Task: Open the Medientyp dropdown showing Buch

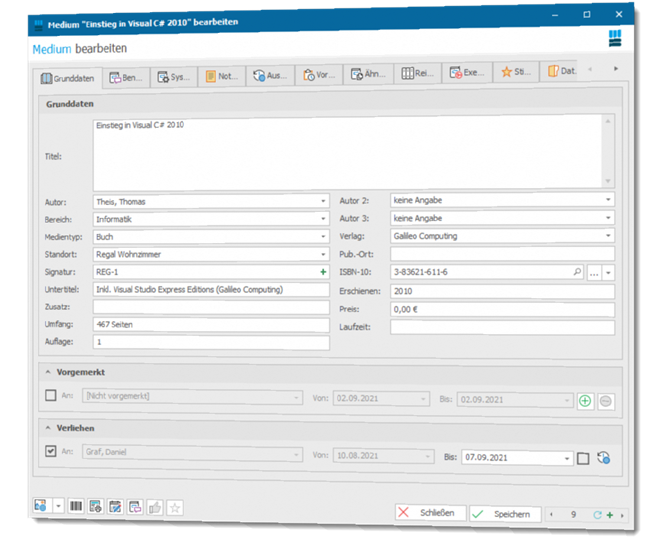Action: [x=323, y=236]
